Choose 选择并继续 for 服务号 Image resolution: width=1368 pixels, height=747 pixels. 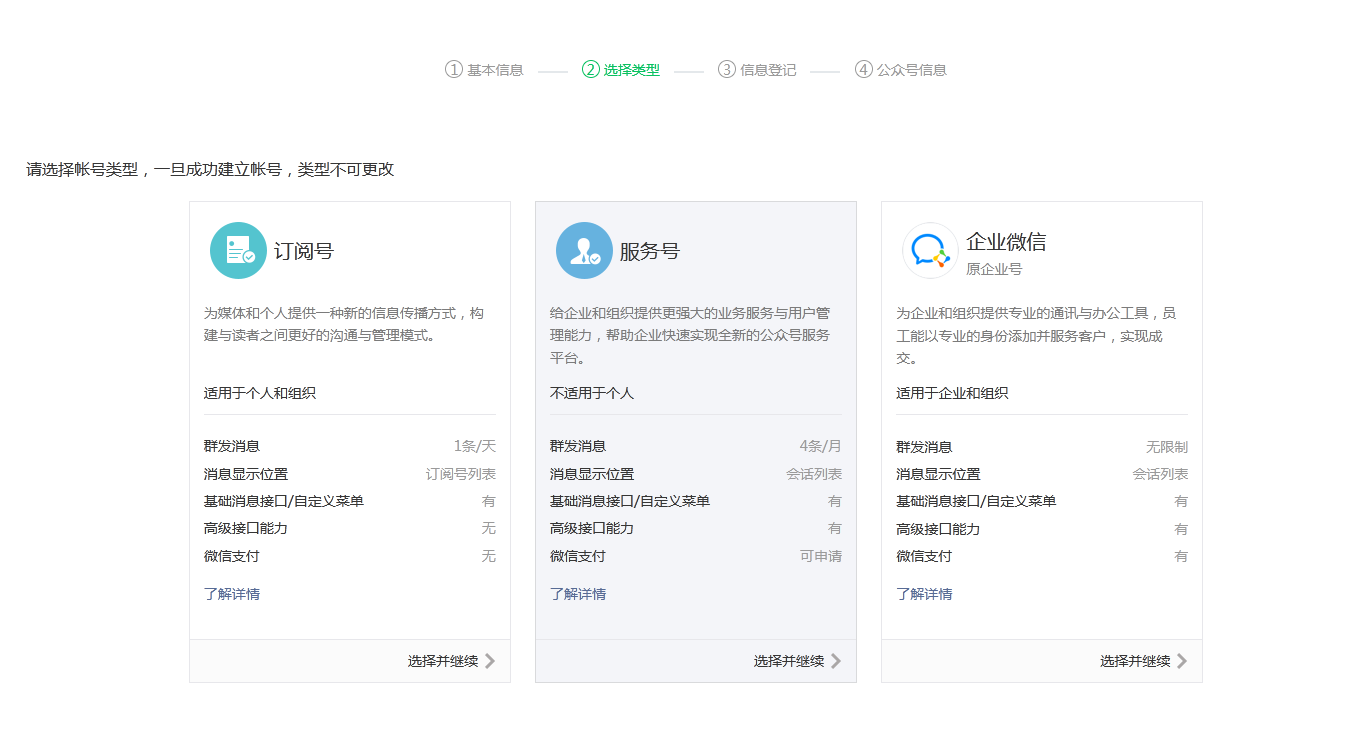(789, 661)
